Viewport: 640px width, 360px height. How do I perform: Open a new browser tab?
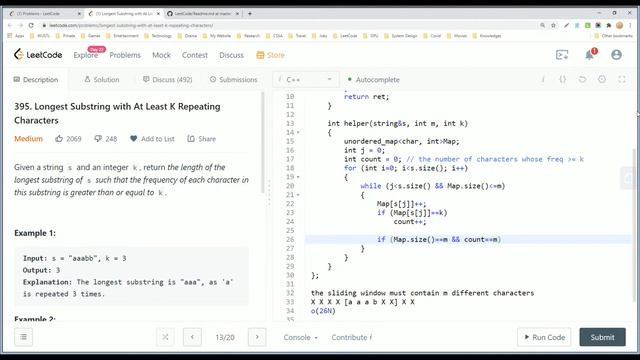(250, 13)
